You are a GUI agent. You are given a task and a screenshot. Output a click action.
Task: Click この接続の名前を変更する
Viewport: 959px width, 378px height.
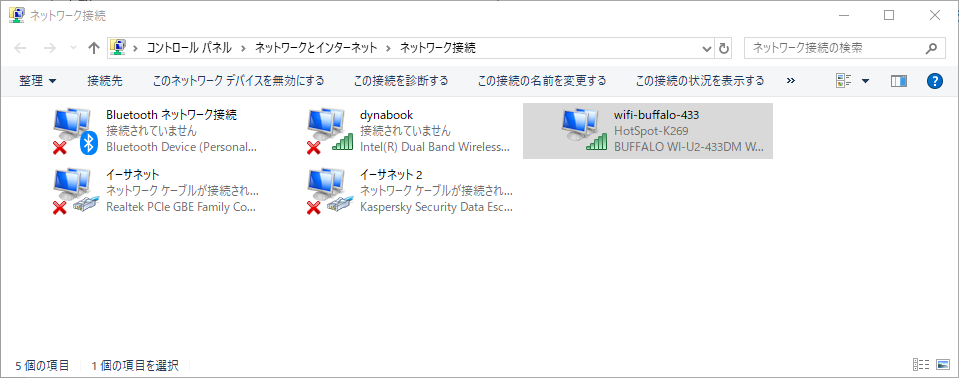click(x=542, y=81)
